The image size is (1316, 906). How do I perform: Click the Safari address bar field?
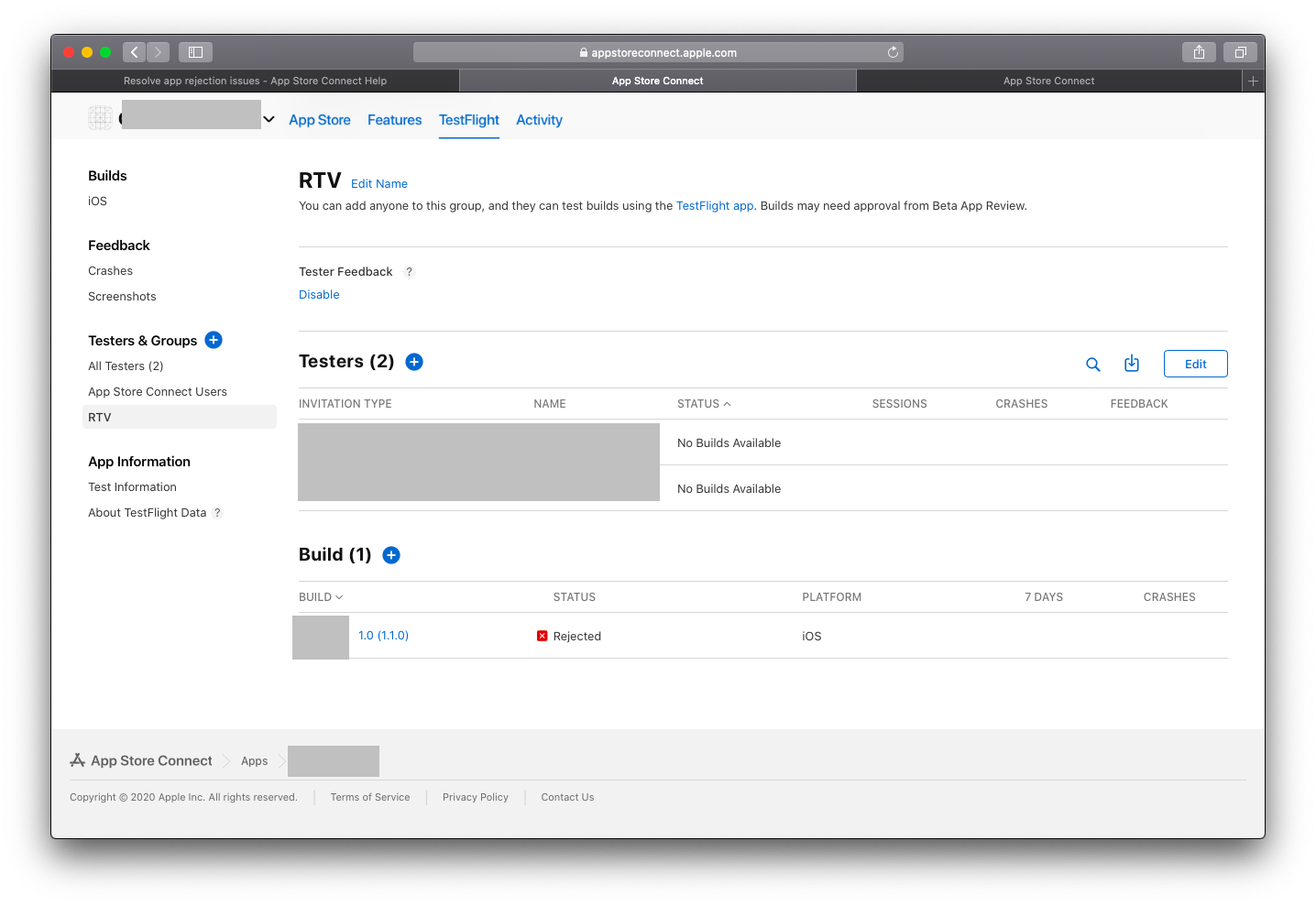click(x=658, y=52)
